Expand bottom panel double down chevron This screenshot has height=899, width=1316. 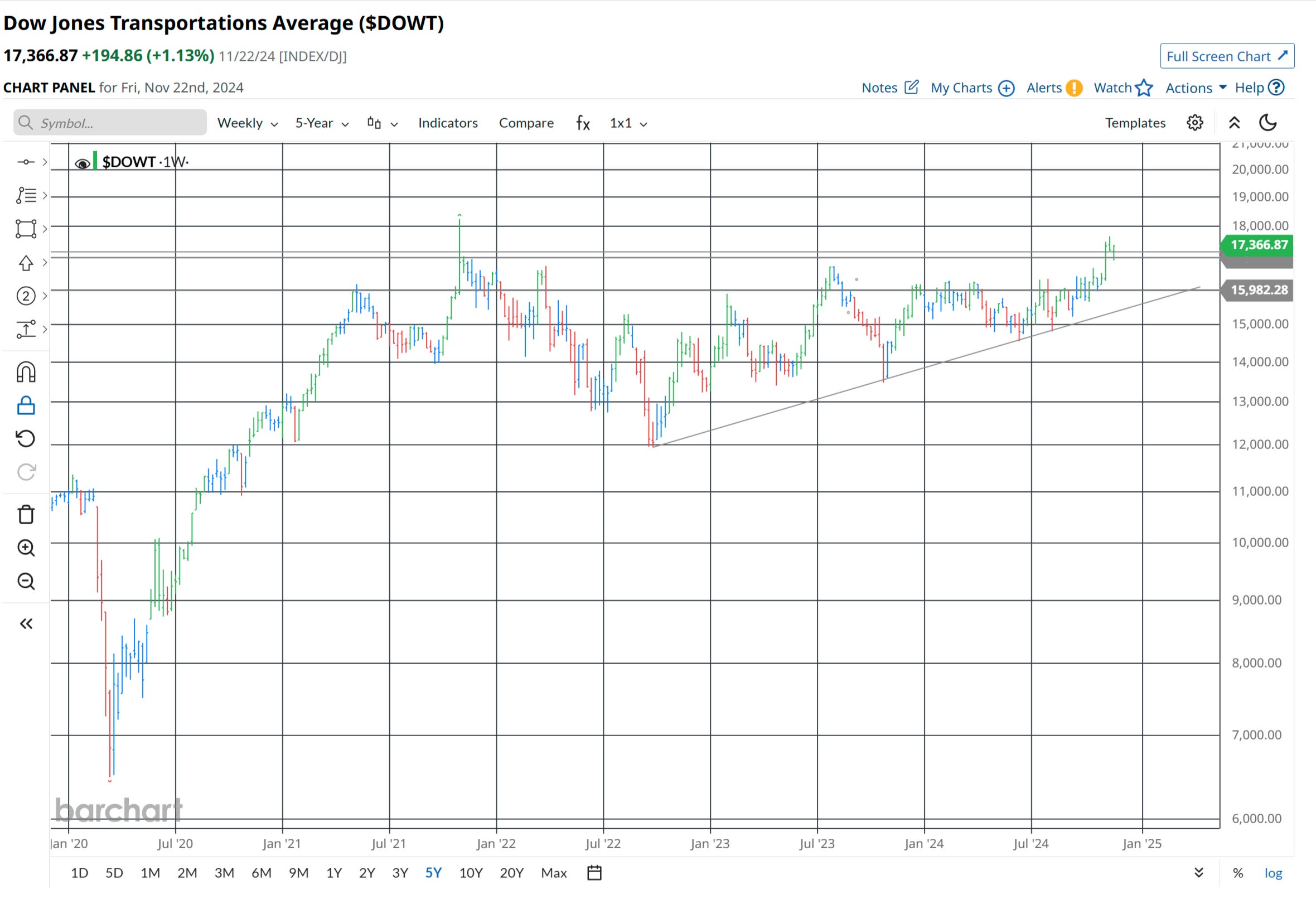[1199, 872]
